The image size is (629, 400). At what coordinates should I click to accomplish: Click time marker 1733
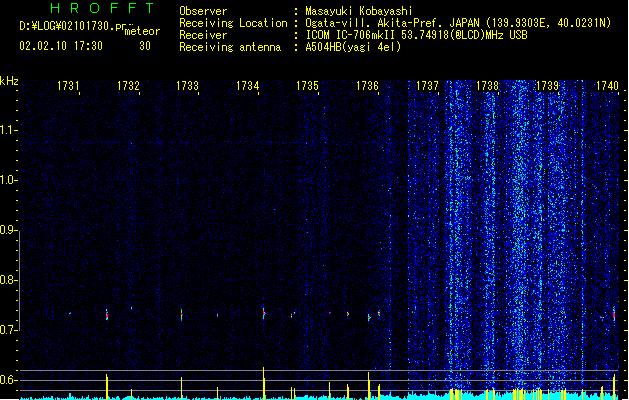point(188,86)
